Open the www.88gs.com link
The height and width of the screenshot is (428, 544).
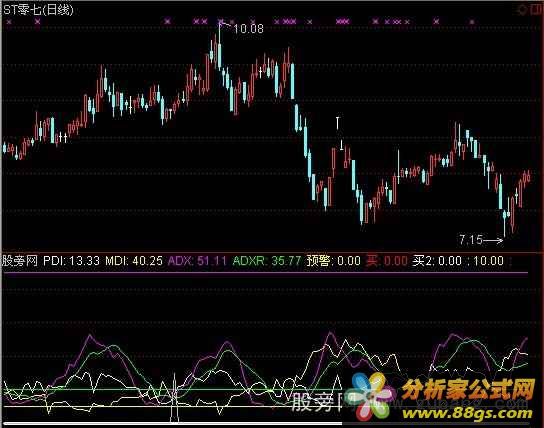pyautogui.click(x=466, y=413)
